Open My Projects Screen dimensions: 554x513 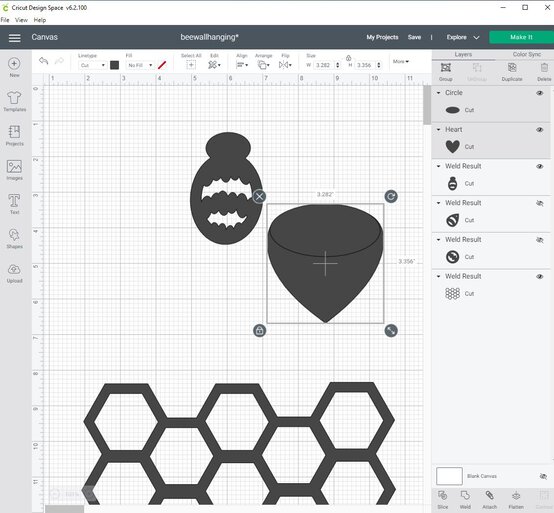point(382,37)
